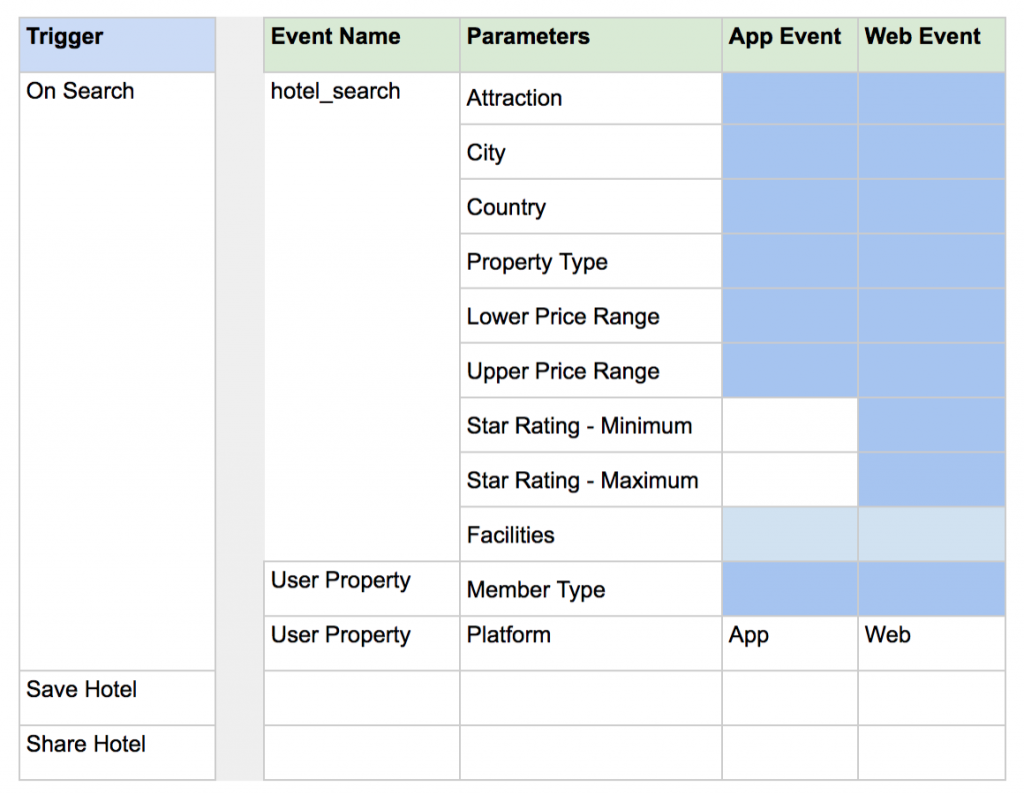Select the hotel_search event name cell

point(361,315)
